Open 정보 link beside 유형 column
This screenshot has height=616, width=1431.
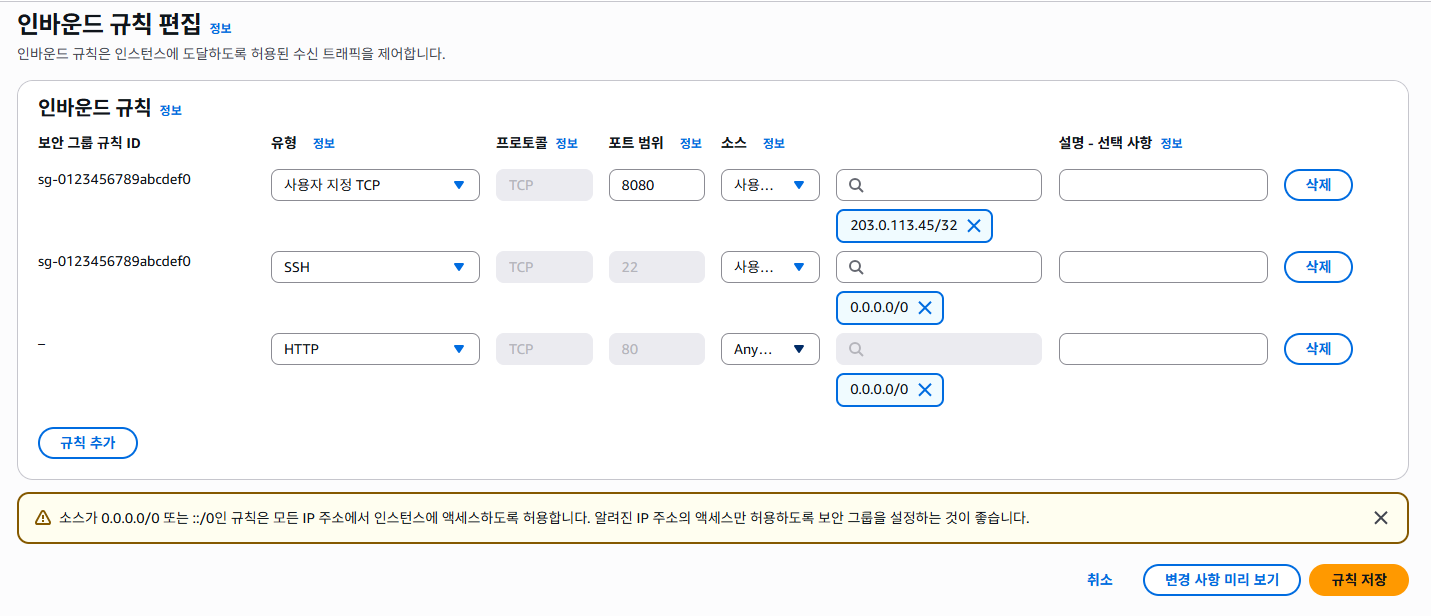coord(324,144)
